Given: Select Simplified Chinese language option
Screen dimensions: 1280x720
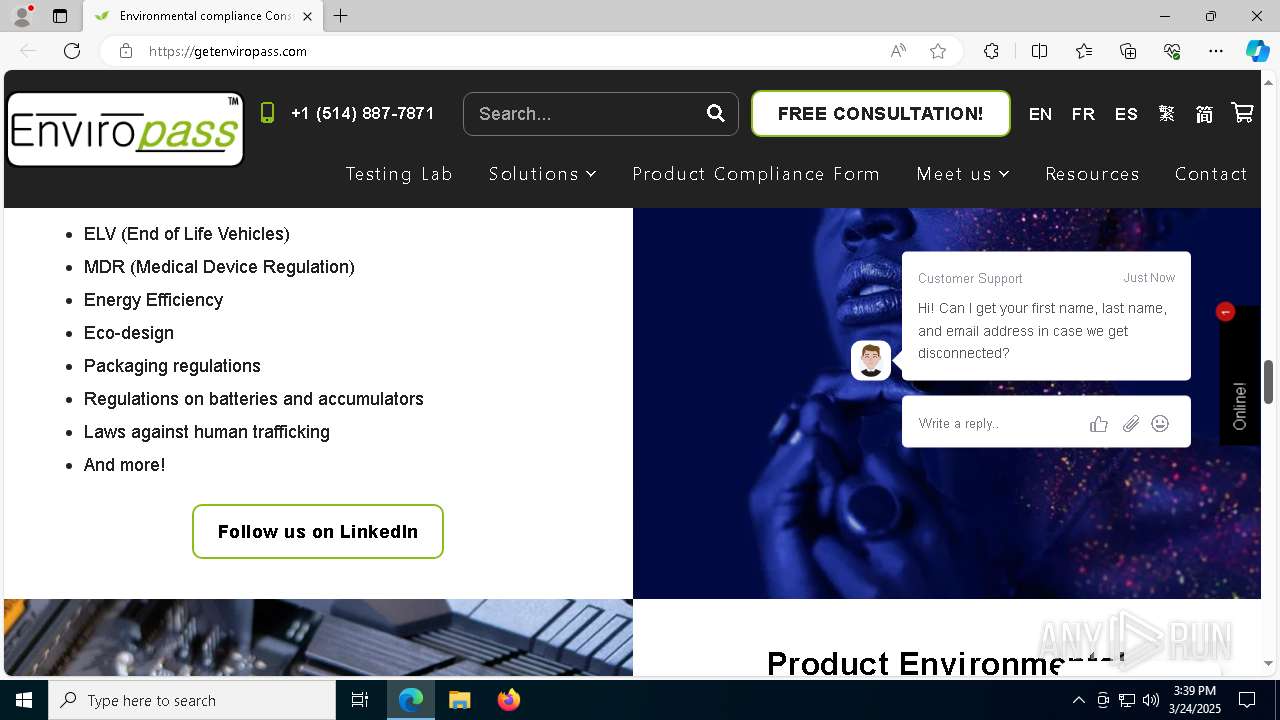Looking at the screenshot, I should tap(1204, 114).
